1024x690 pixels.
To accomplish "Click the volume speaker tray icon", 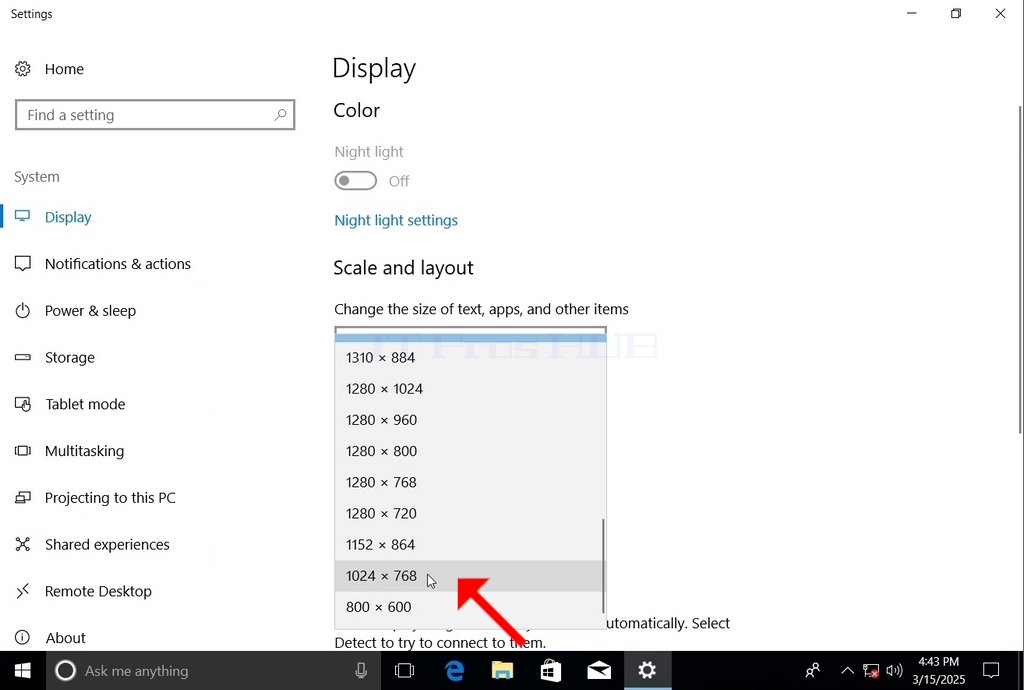I will tap(894, 670).
